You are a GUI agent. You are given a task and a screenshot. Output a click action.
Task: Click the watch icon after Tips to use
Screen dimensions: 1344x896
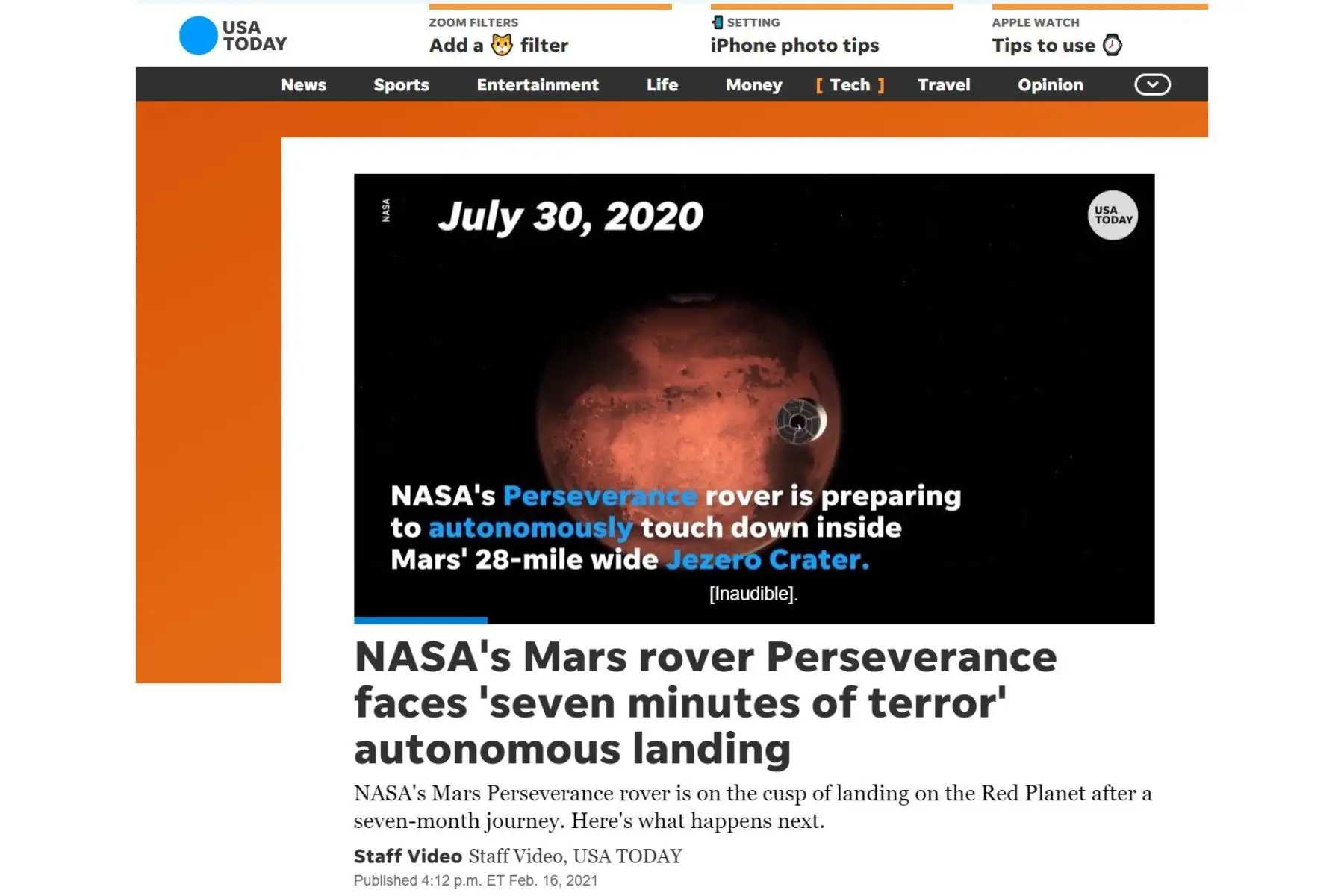point(1113,45)
